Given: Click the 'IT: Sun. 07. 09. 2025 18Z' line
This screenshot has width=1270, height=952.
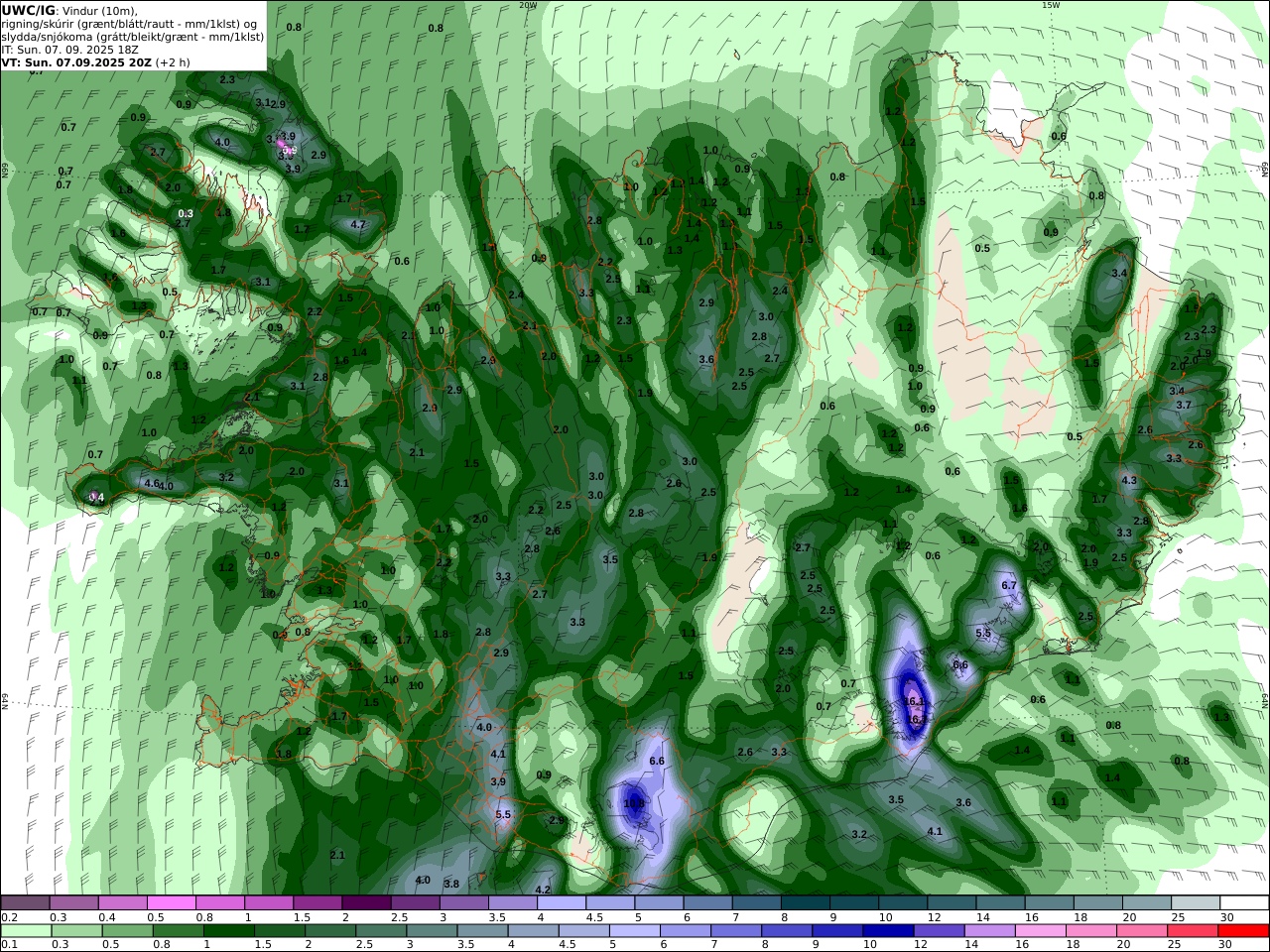Looking at the screenshot, I should pos(72,49).
